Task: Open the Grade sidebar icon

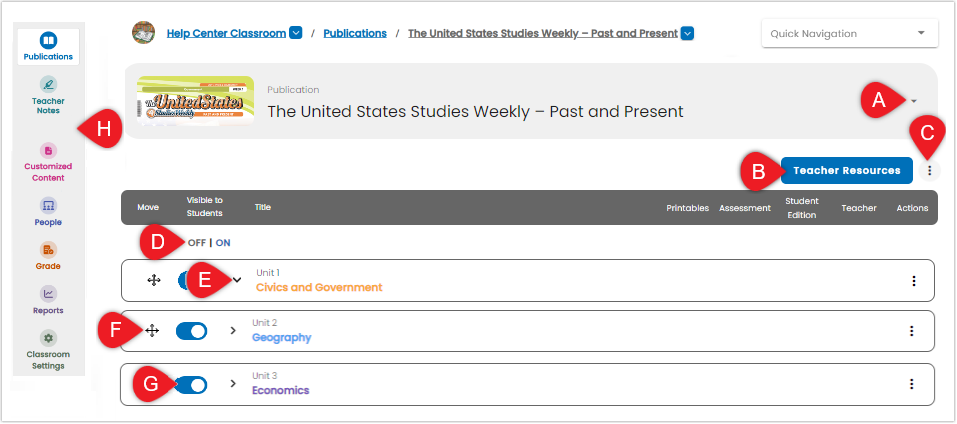Action: (x=48, y=250)
